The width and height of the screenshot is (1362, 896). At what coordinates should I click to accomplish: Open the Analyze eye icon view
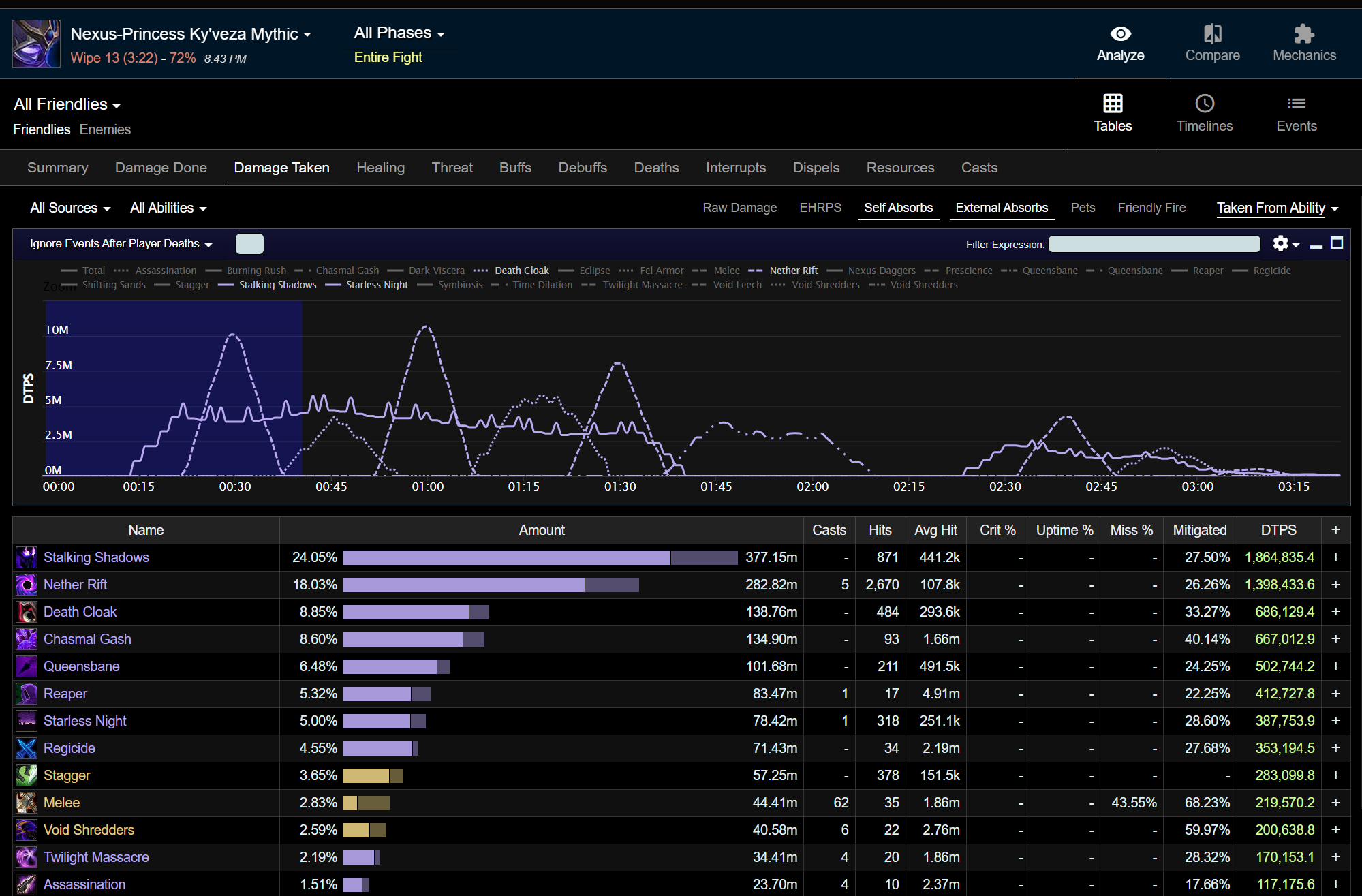[x=1120, y=34]
